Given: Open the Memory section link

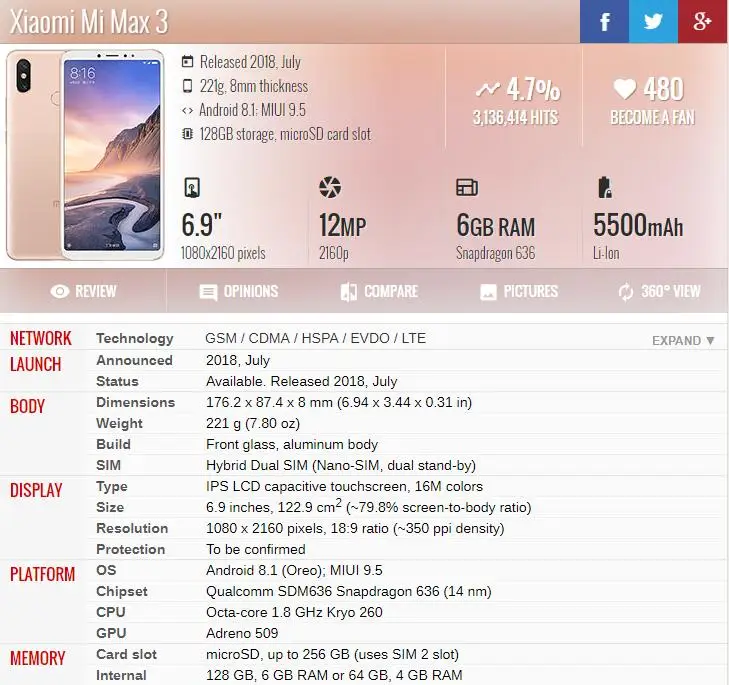Looking at the screenshot, I should (x=38, y=658).
